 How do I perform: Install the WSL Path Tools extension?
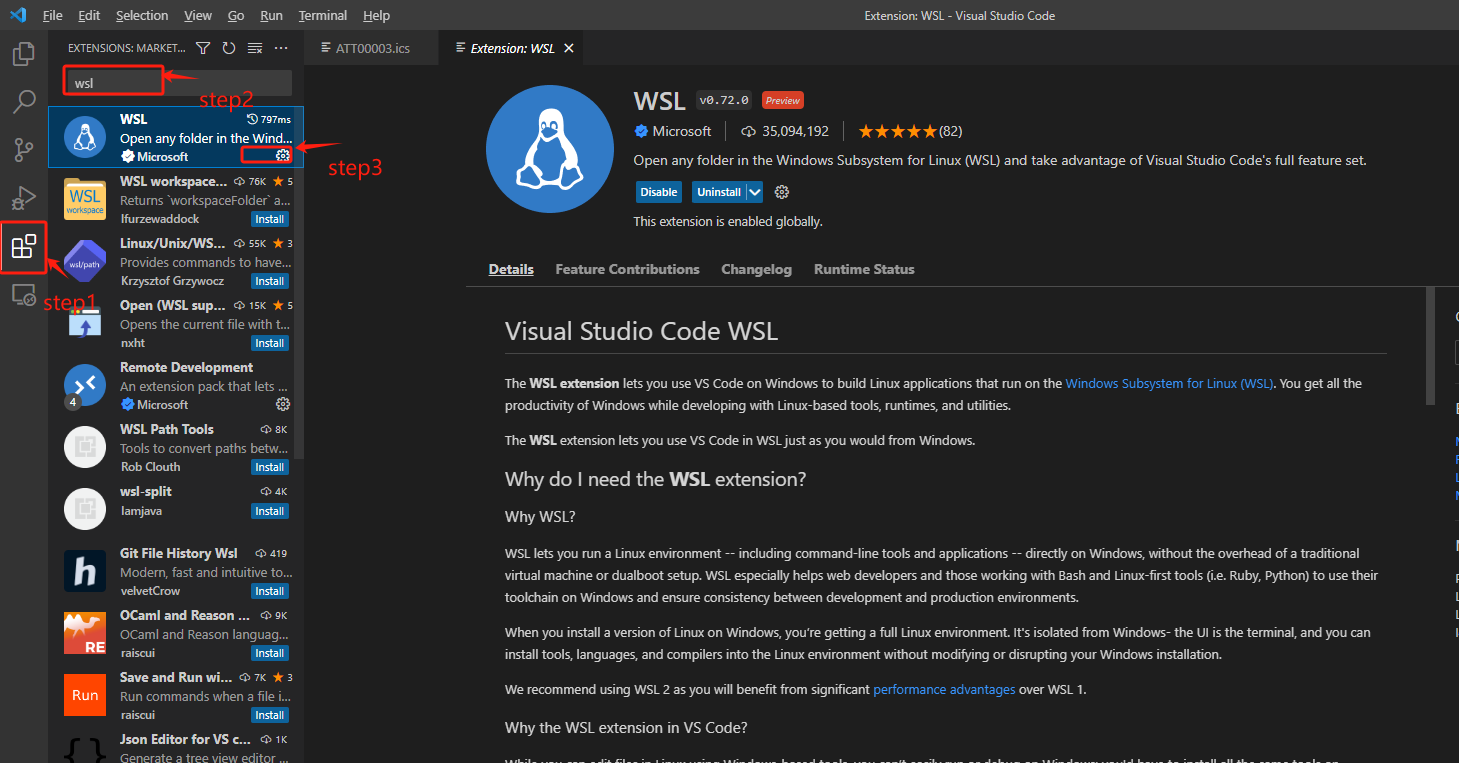269,466
